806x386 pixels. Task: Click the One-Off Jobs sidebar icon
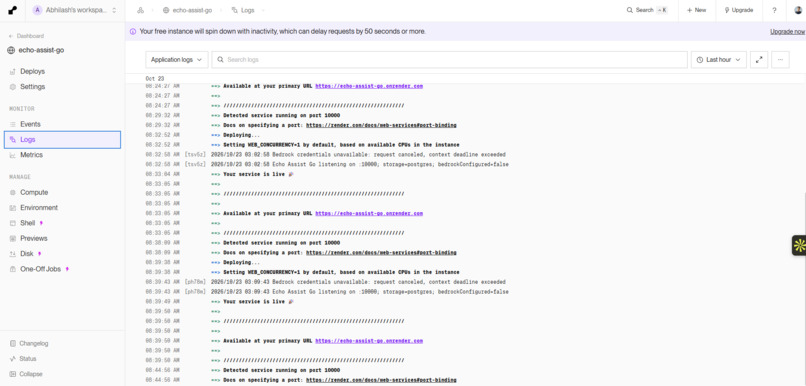(13, 269)
